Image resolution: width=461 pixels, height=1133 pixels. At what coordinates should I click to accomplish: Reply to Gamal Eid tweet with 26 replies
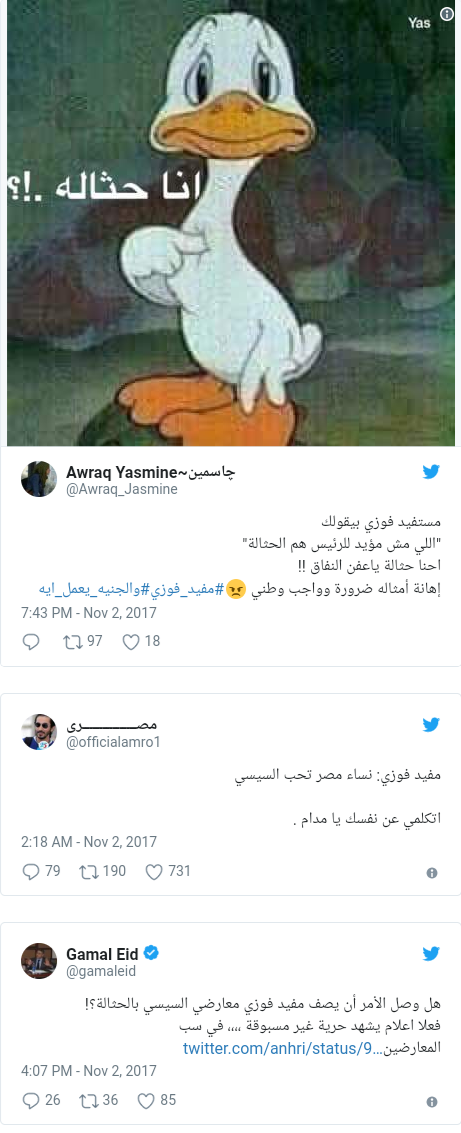41,1100
